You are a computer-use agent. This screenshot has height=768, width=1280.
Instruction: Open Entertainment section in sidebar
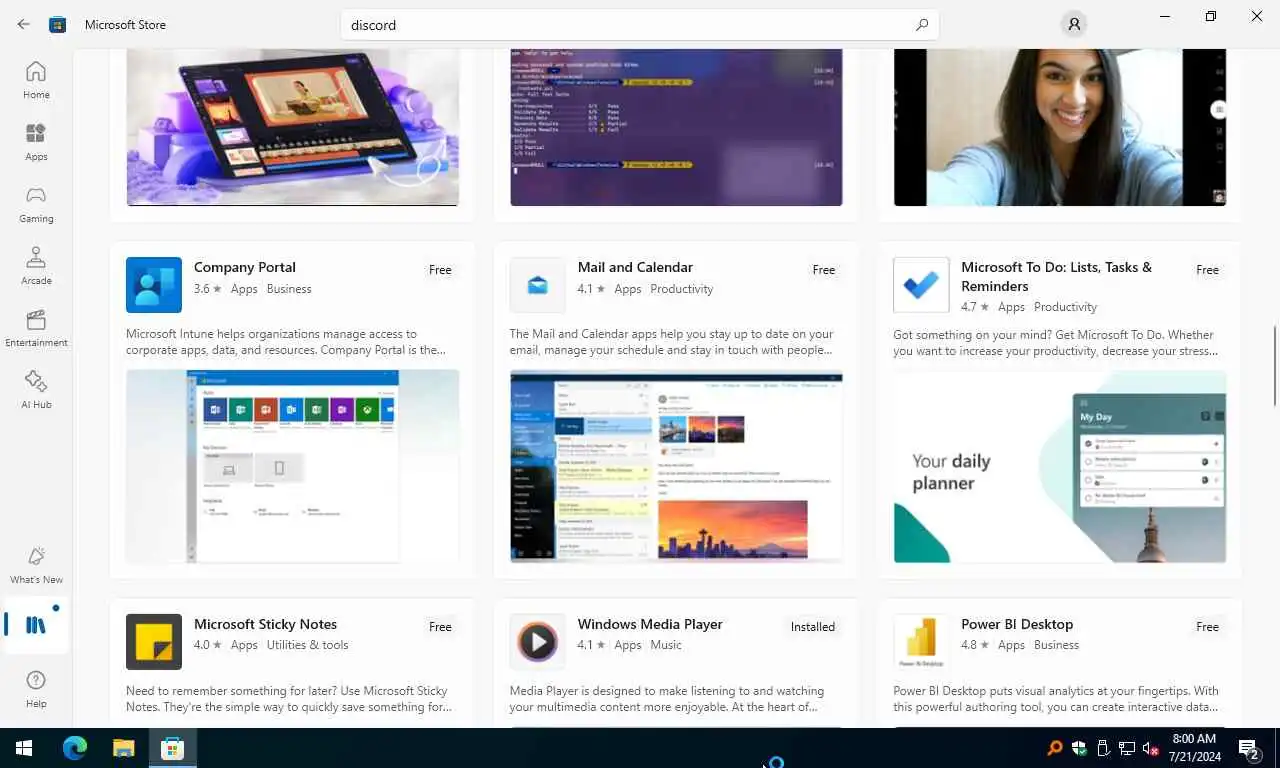[x=36, y=328]
